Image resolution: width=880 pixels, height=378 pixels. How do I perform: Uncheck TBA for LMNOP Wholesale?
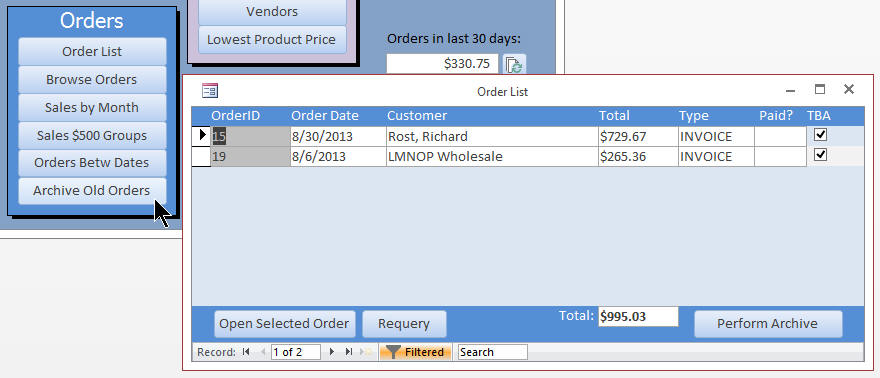pos(821,154)
